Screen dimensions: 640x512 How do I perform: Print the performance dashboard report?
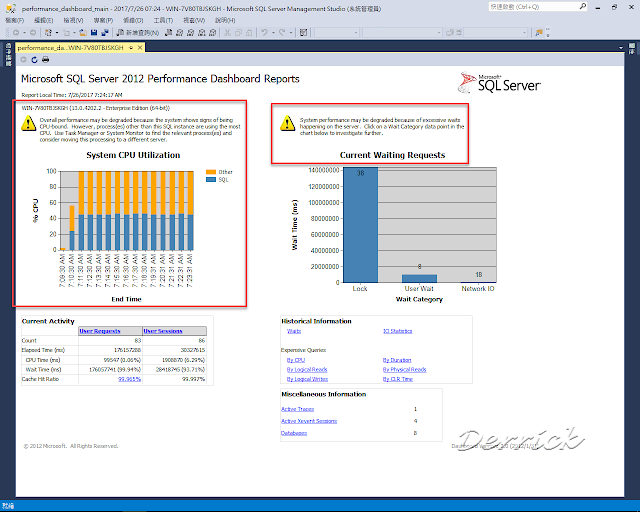(45, 60)
